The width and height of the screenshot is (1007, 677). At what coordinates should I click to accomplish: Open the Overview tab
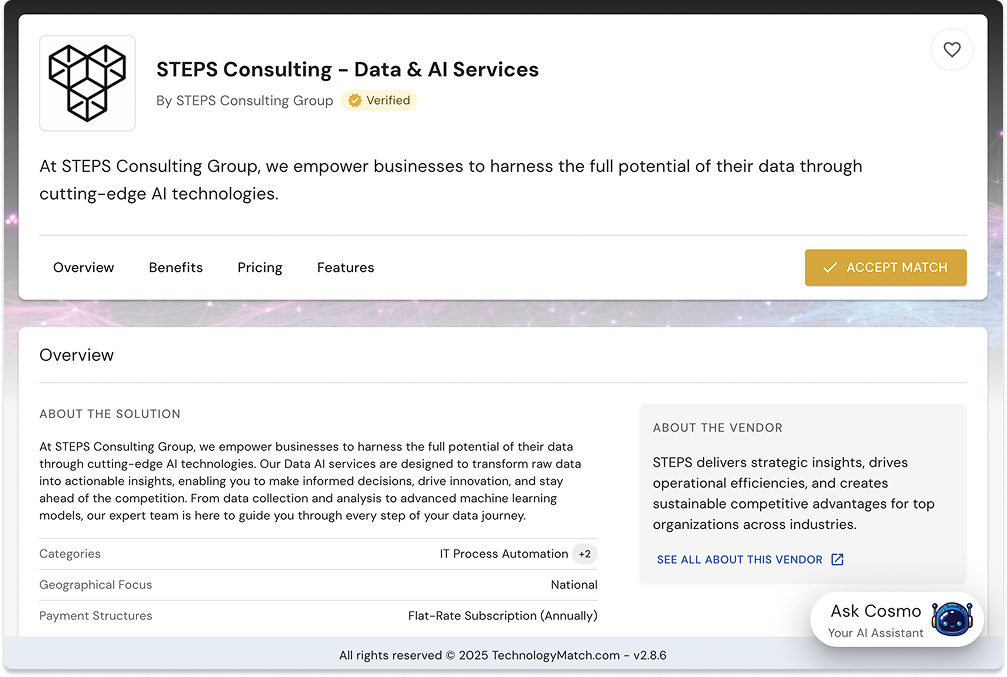pyautogui.click(x=83, y=267)
